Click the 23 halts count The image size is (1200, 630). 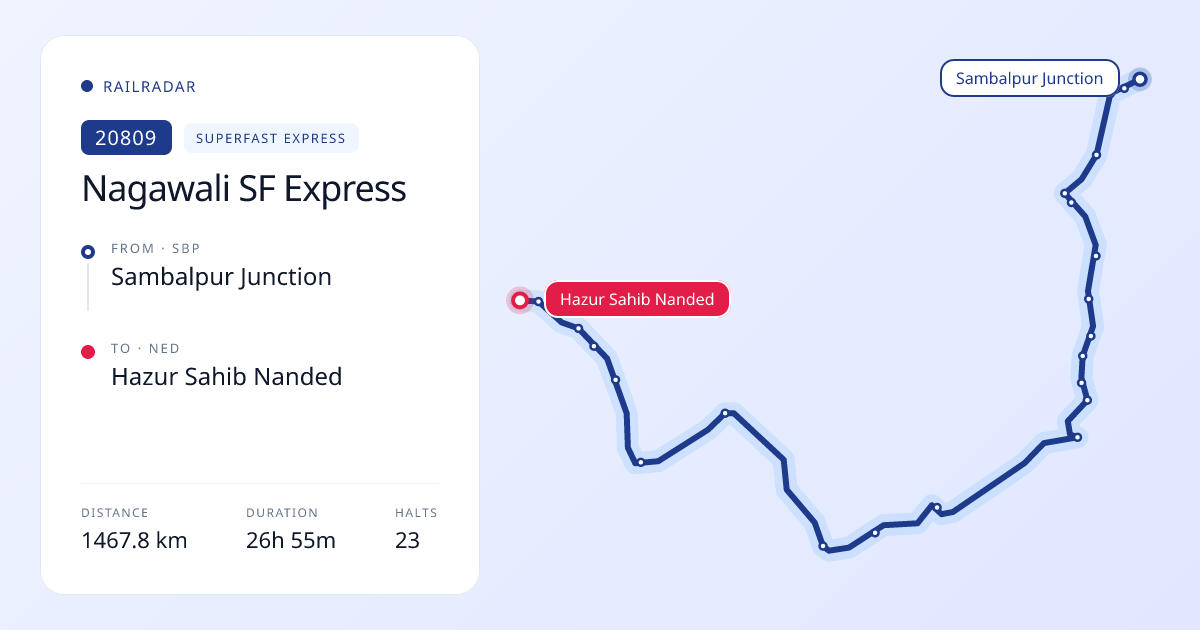point(407,541)
